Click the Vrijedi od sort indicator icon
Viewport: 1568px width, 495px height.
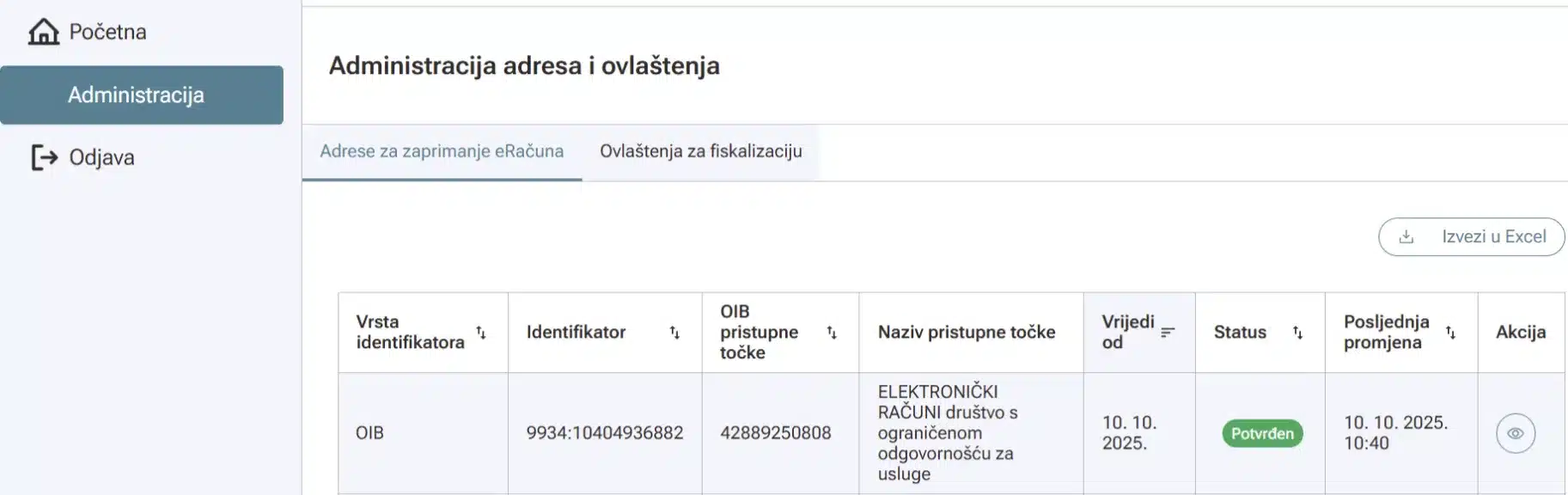[x=1168, y=333]
